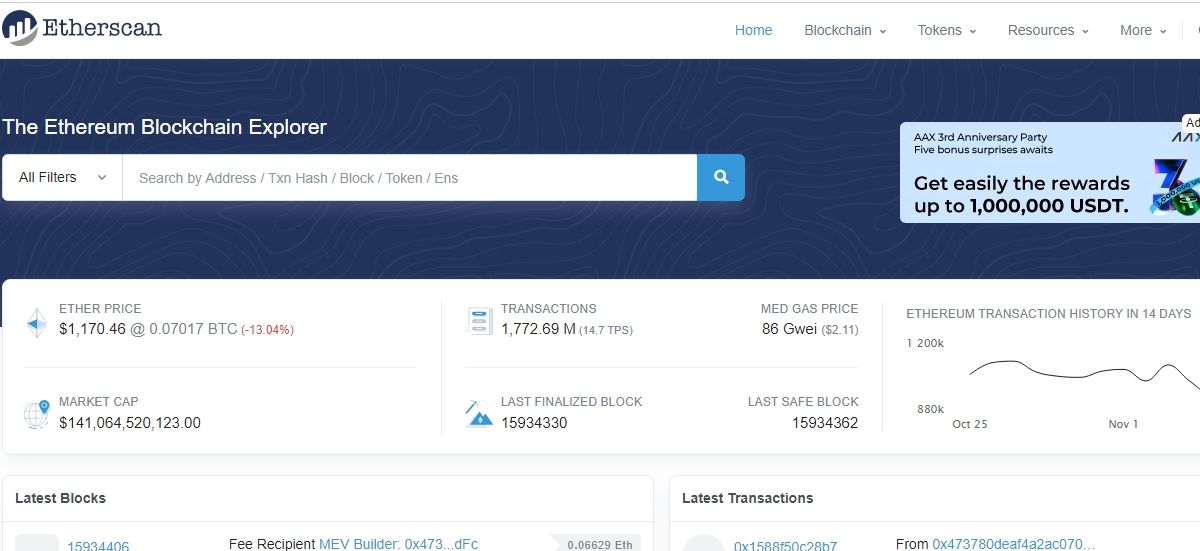Focus the address search input field

tap(410, 177)
